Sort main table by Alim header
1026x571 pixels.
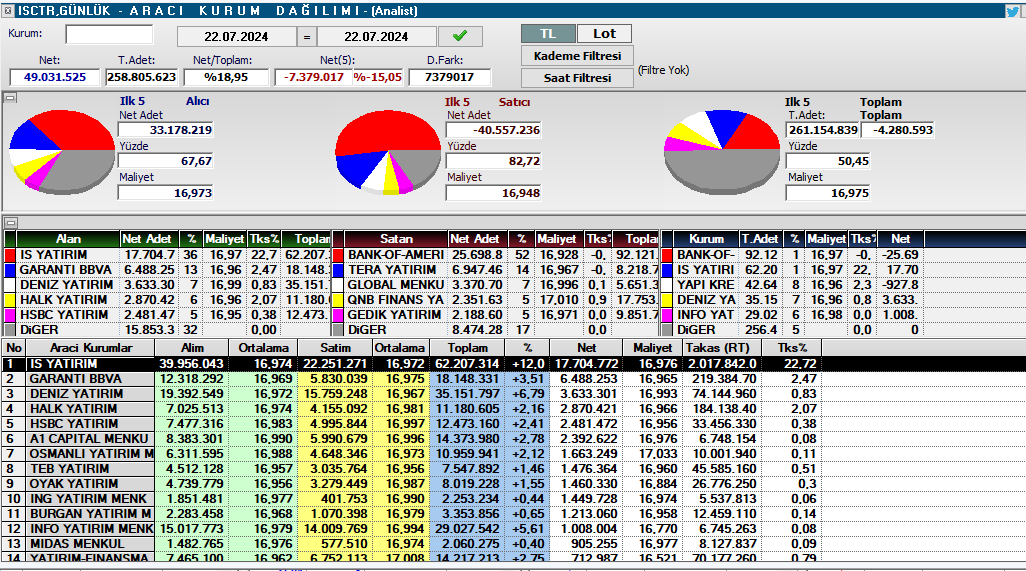pyautogui.click(x=192, y=349)
